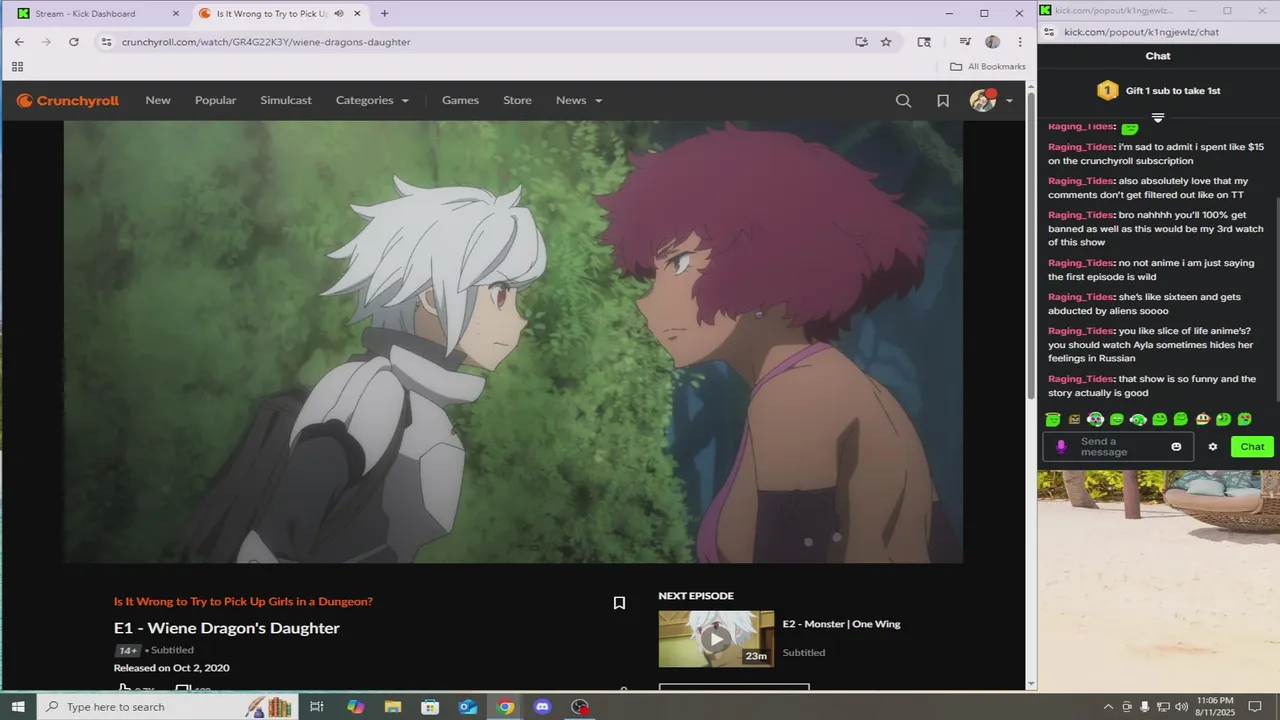Image resolution: width=1280 pixels, height=720 pixels.
Task: Play next episode thumbnail
Action: [x=716, y=639]
